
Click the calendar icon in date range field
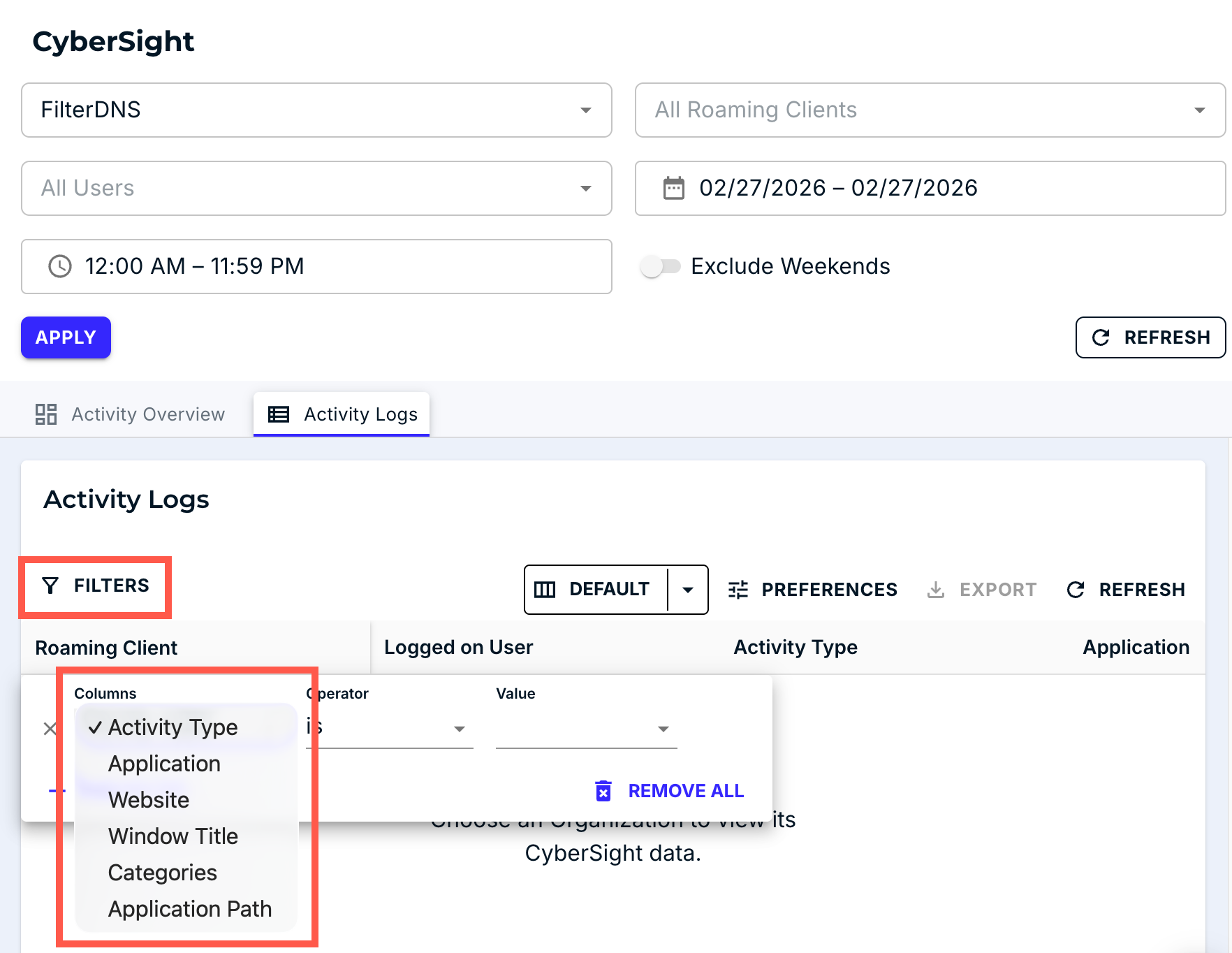click(673, 188)
